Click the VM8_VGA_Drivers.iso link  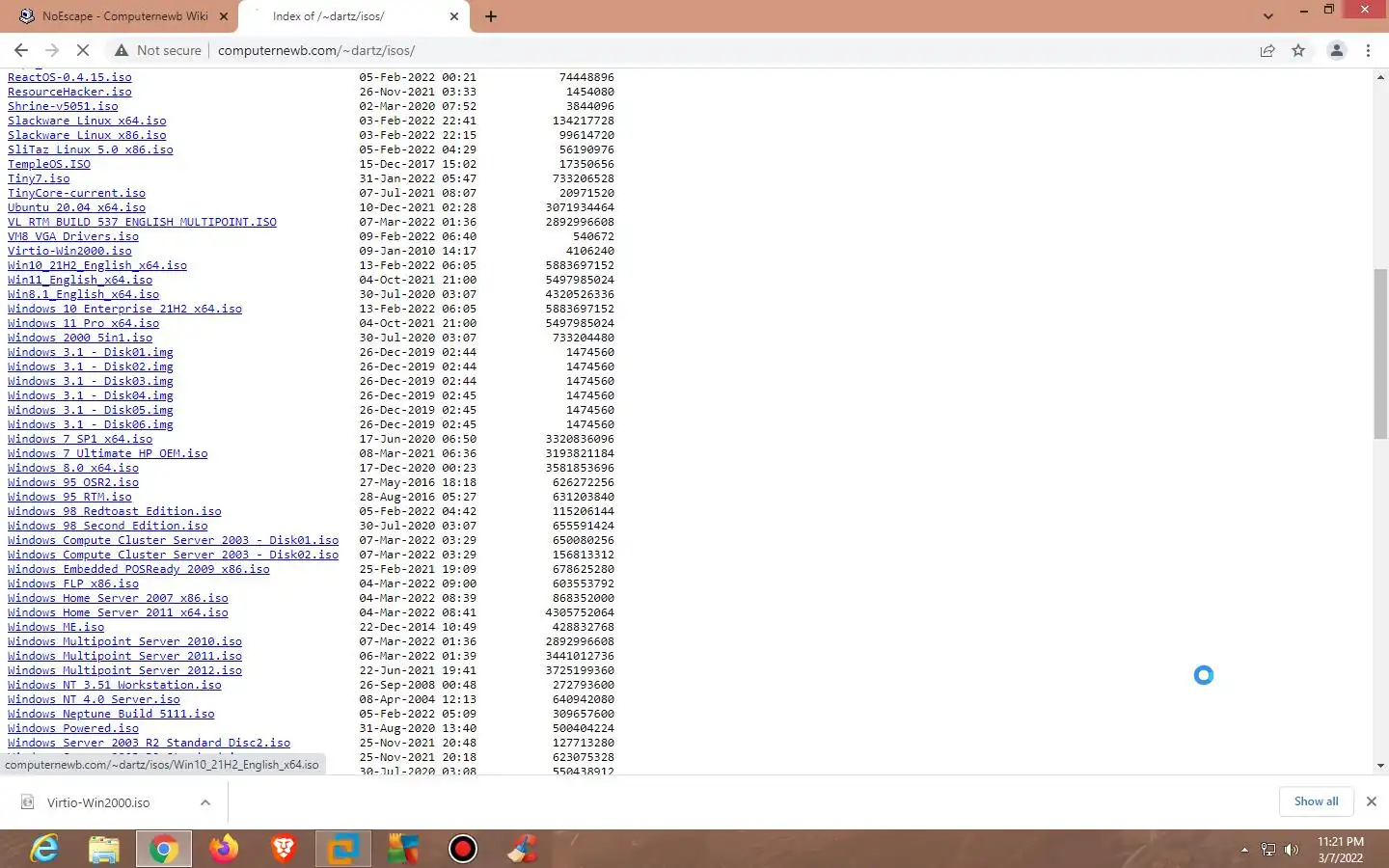coord(73,236)
